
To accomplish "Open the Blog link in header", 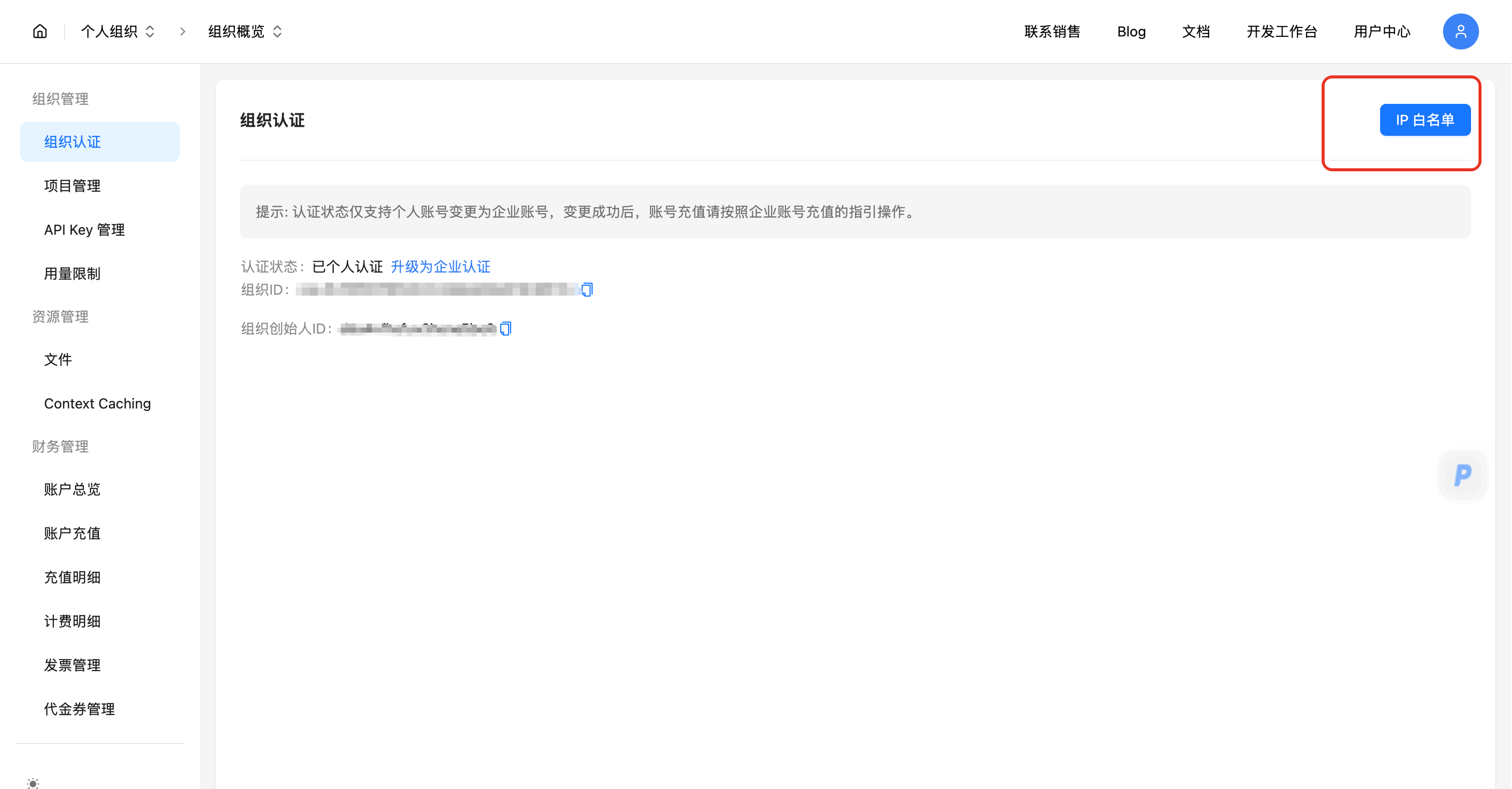I will tap(1131, 31).
